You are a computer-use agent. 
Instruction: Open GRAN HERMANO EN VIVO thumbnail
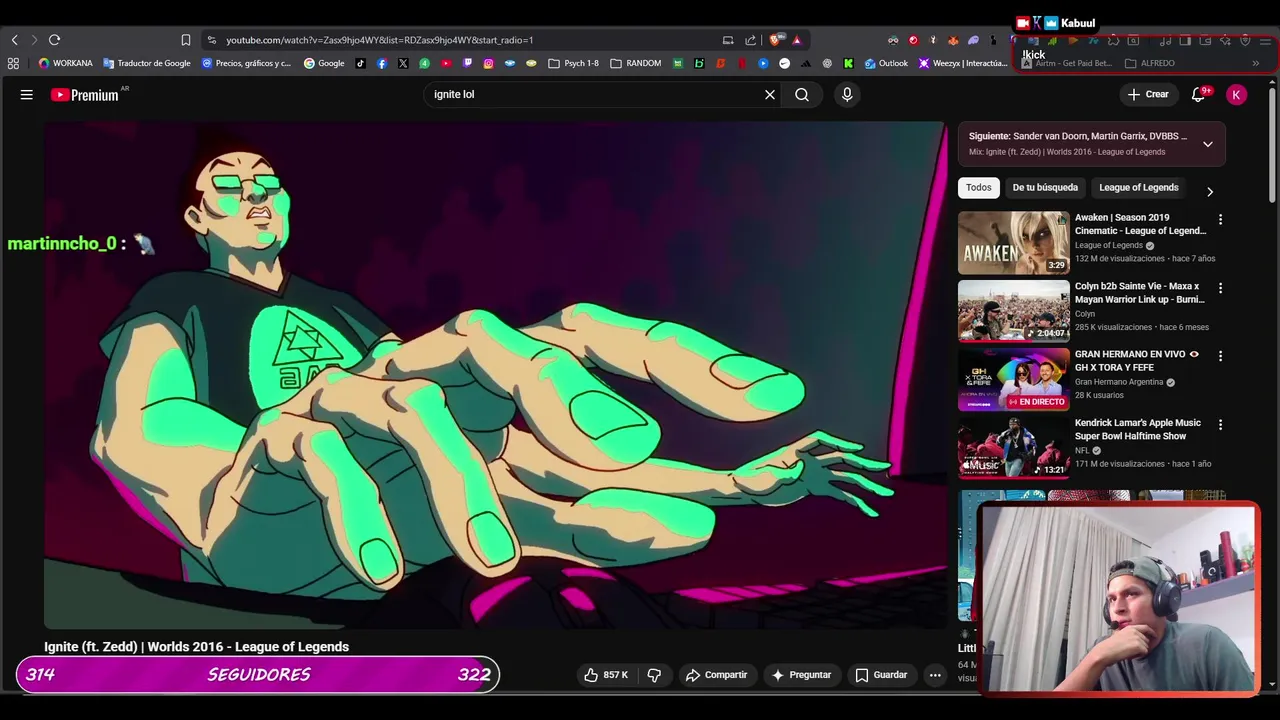1013,379
